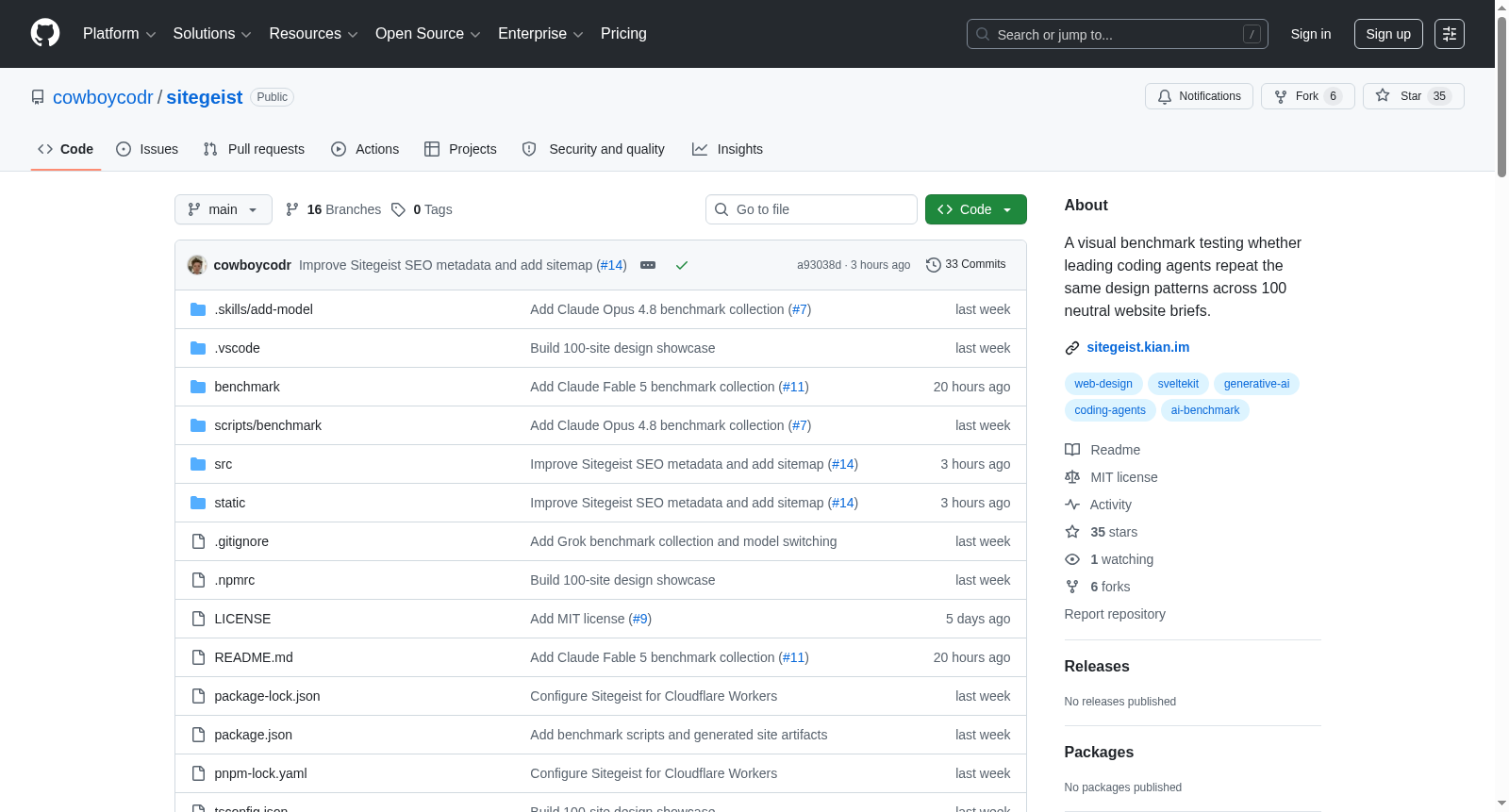Open the .skills/add-model folder
Image resolution: width=1509 pixels, height=812 pixels.
tap(264, 309)
